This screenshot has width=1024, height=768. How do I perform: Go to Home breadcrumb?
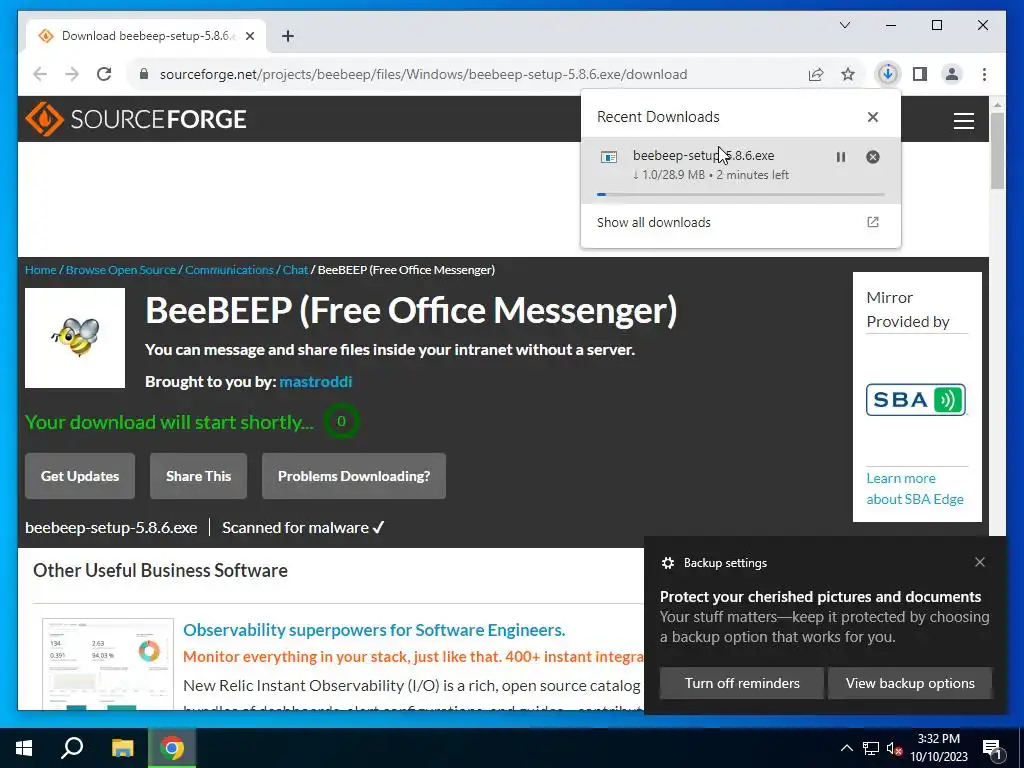(x=40, y=270)
